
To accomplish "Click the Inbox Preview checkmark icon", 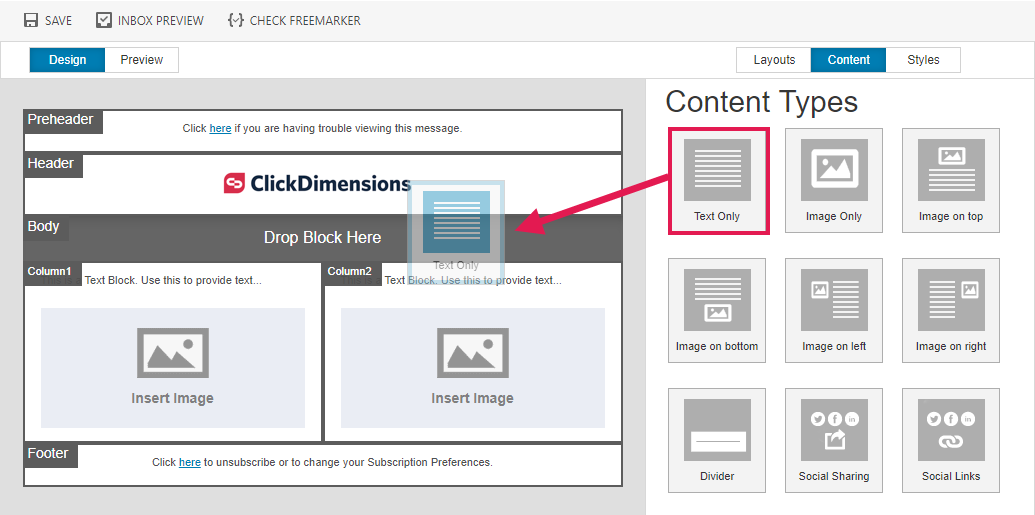I will click(x=104, y=20).
